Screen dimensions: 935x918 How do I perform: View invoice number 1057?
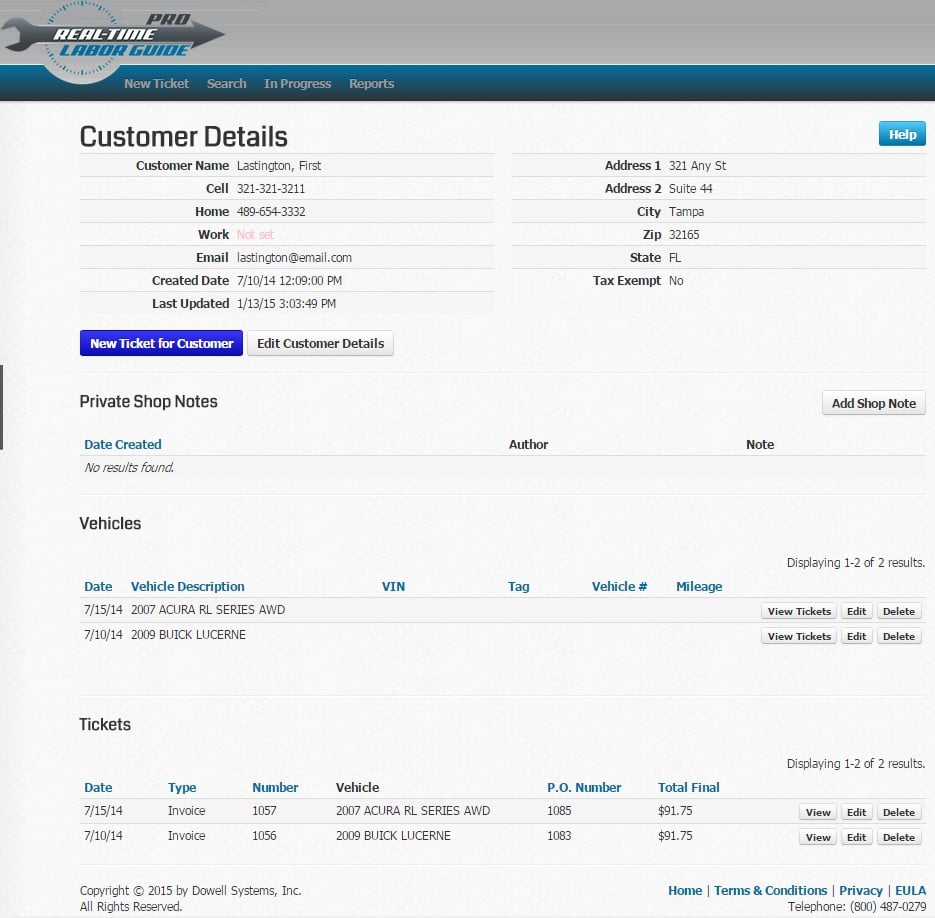pyautogui.click(x=817, y=812)
